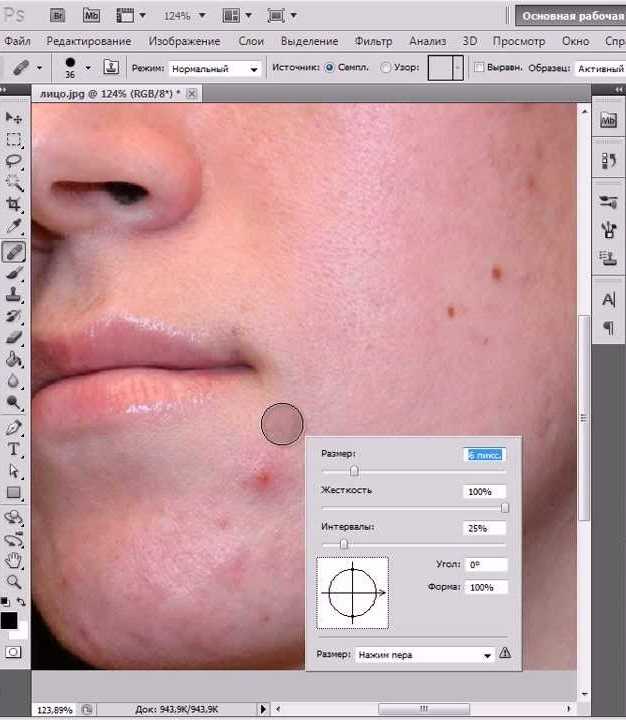Open the Character panel icon

(x=608, y=300)
